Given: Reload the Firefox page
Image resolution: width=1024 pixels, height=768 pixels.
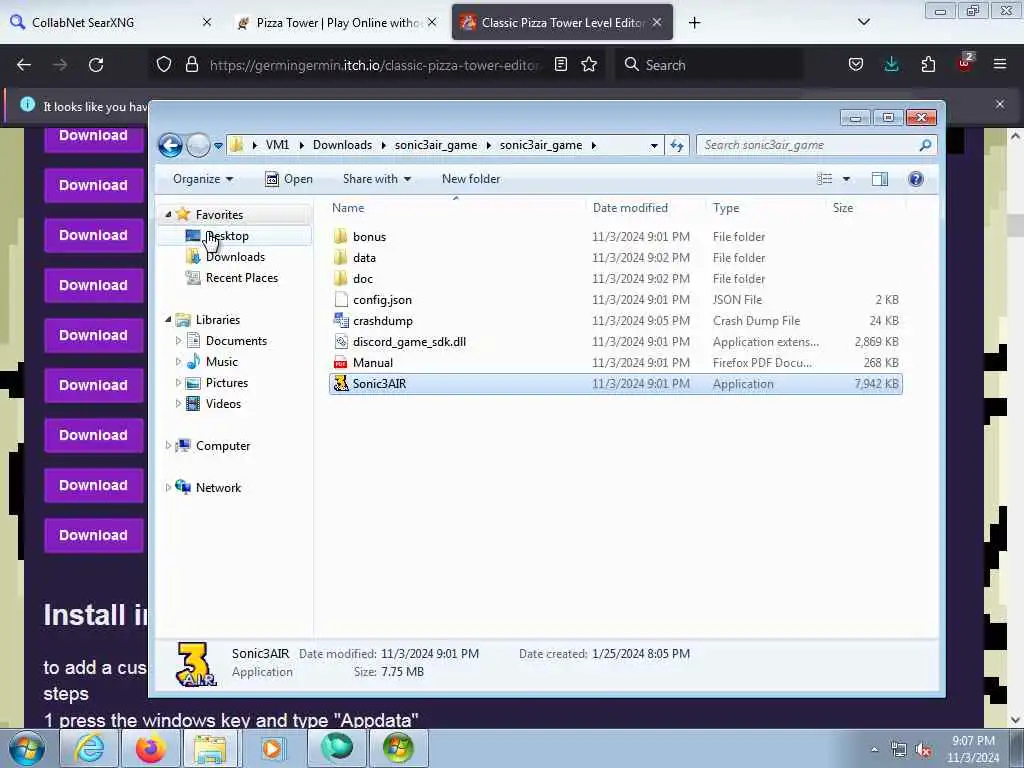Looking at the screenshot, I should pos(96,65).
